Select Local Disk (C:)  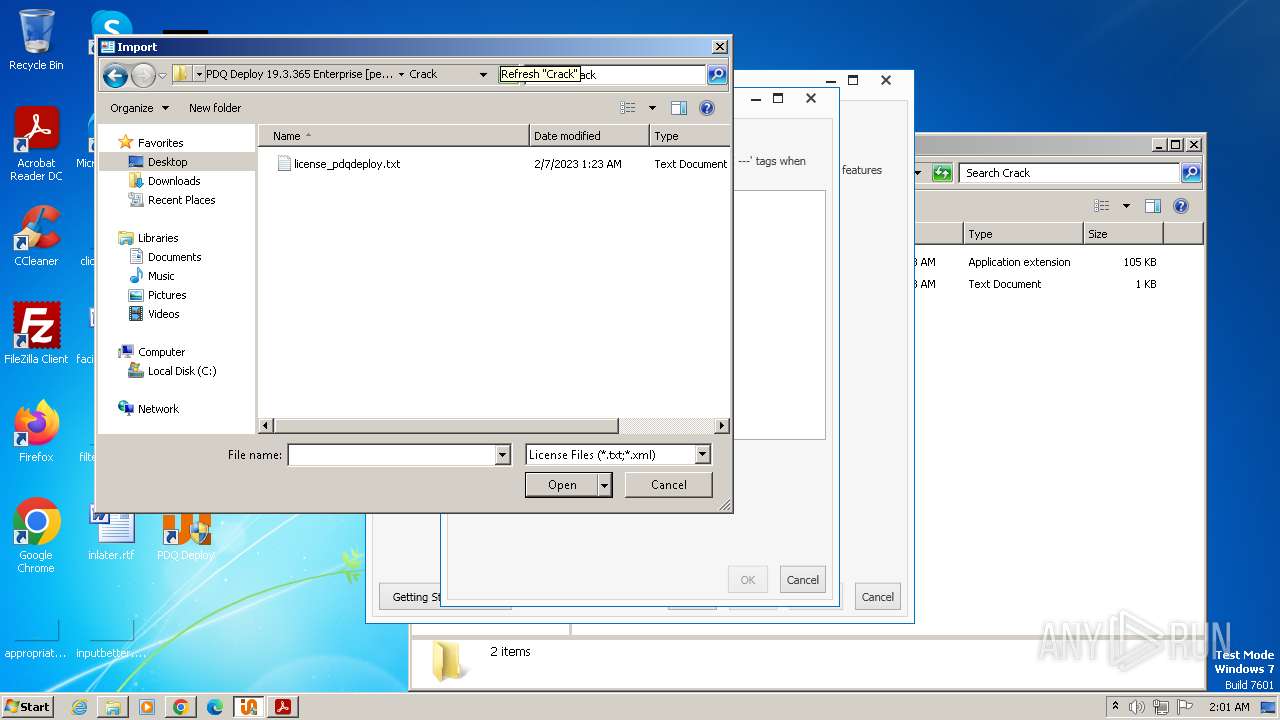(x=182, y=371)
